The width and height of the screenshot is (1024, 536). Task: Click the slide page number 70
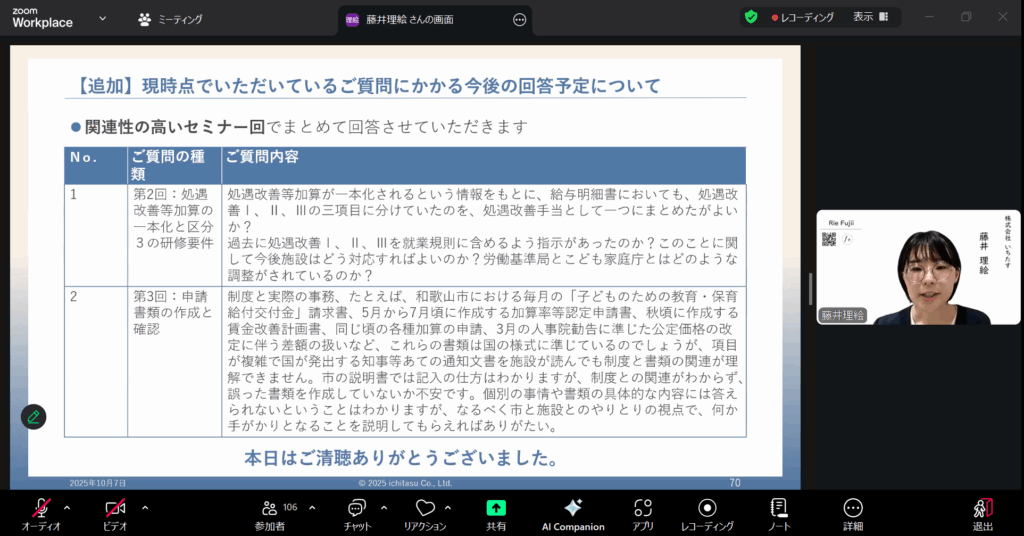735,482
